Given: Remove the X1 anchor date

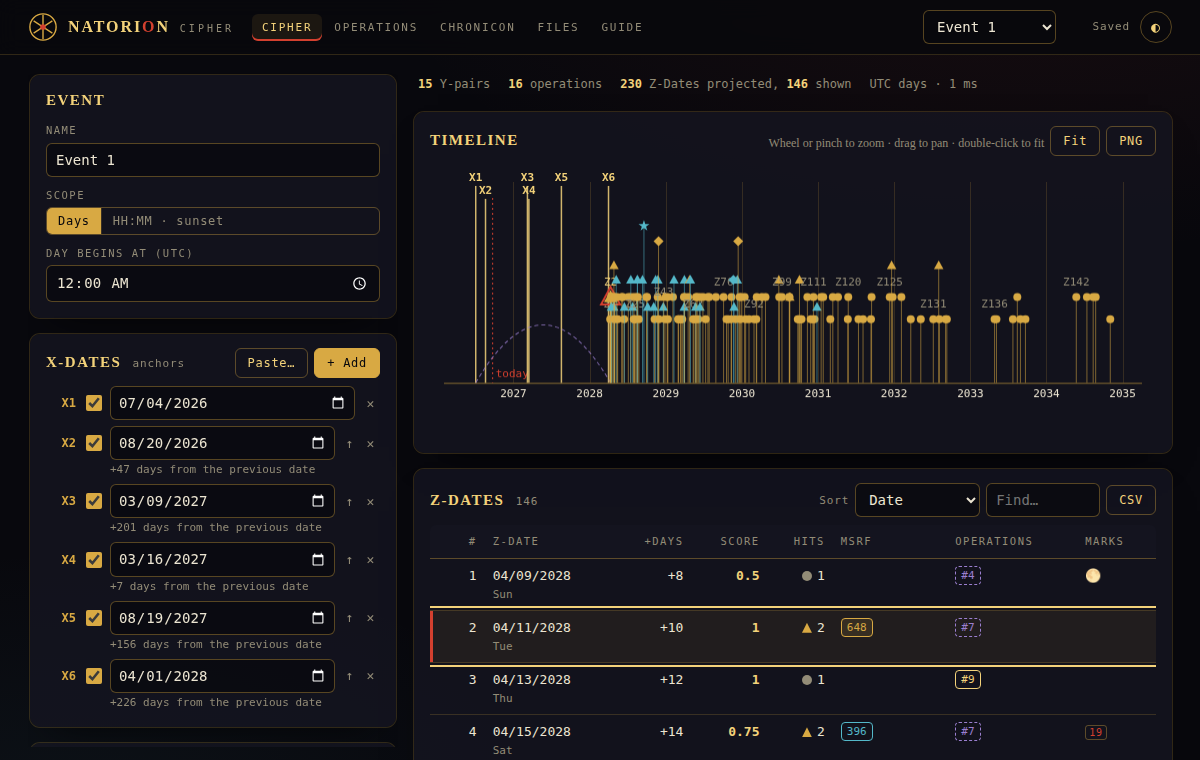Looking at the screenshot, I should coord(370,404).
